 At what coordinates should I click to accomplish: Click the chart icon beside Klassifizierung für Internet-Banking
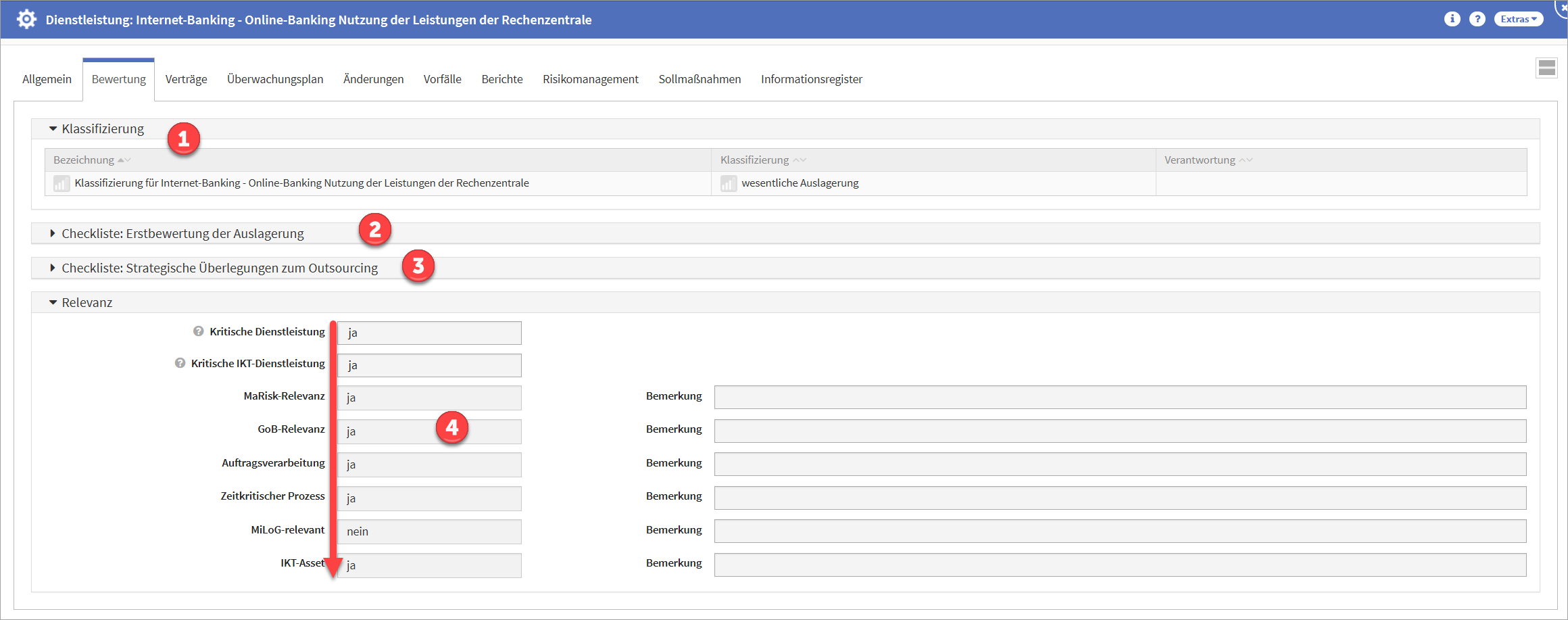point(62,183)
